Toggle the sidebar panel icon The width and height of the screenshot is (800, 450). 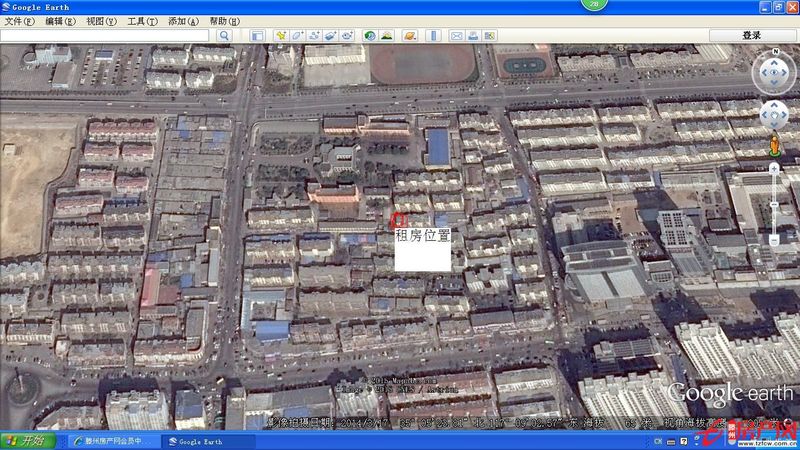(257, 36)
